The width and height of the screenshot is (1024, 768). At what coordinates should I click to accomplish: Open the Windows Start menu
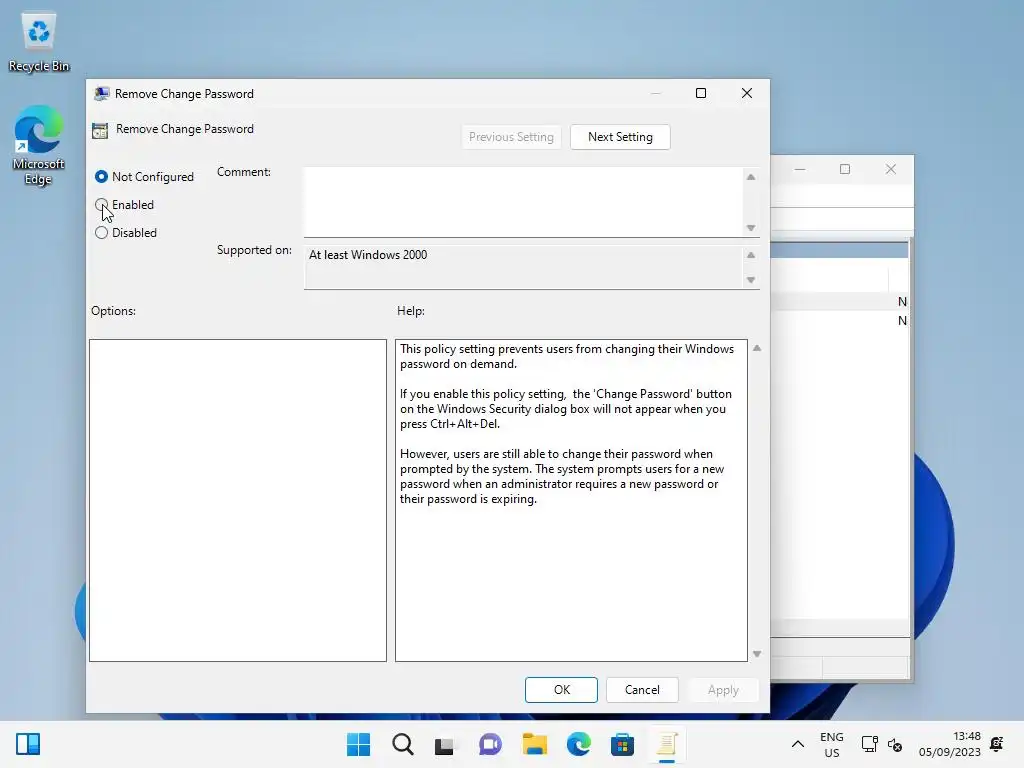click(358, 744)
